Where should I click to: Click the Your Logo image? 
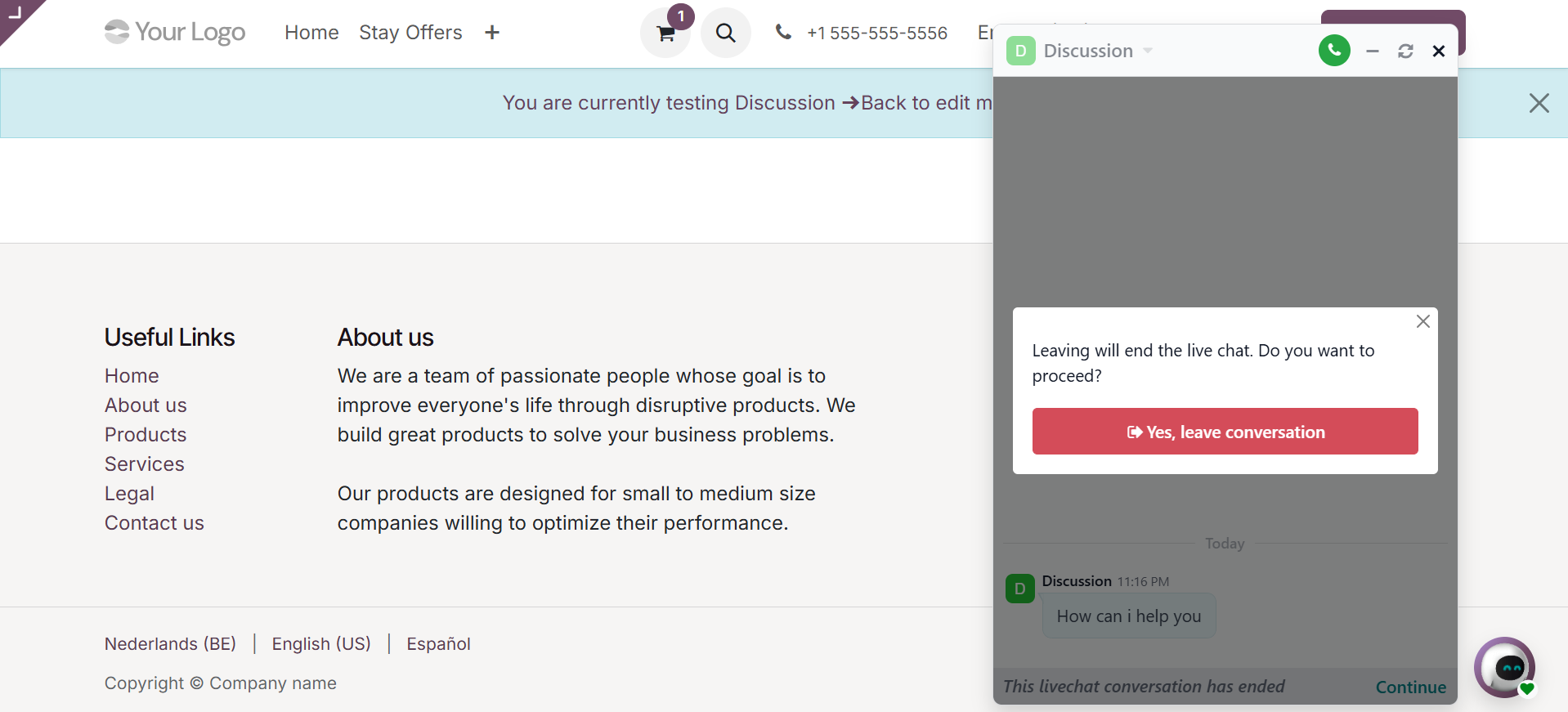[175, 33]
